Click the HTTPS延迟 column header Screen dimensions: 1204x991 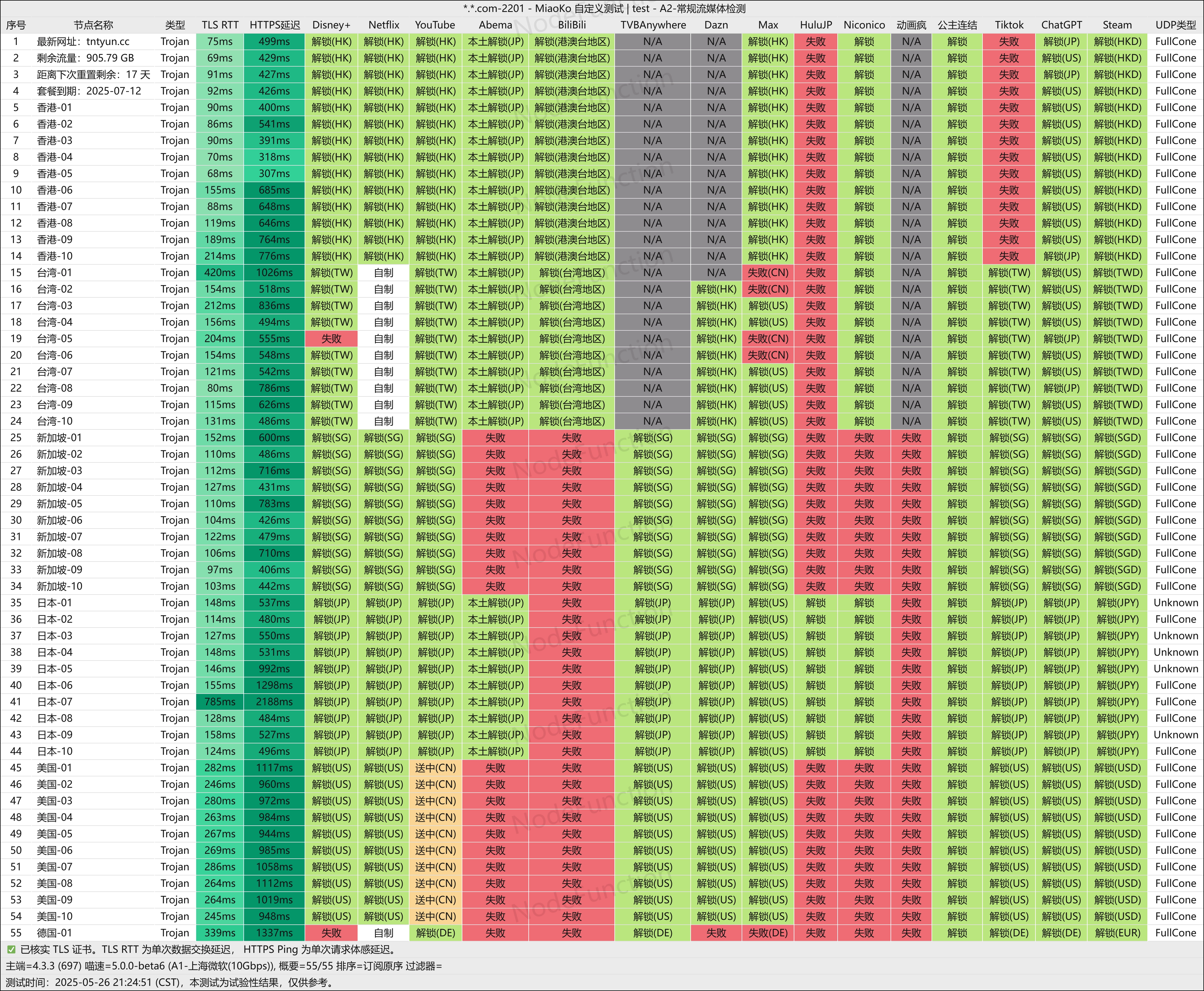275,25
